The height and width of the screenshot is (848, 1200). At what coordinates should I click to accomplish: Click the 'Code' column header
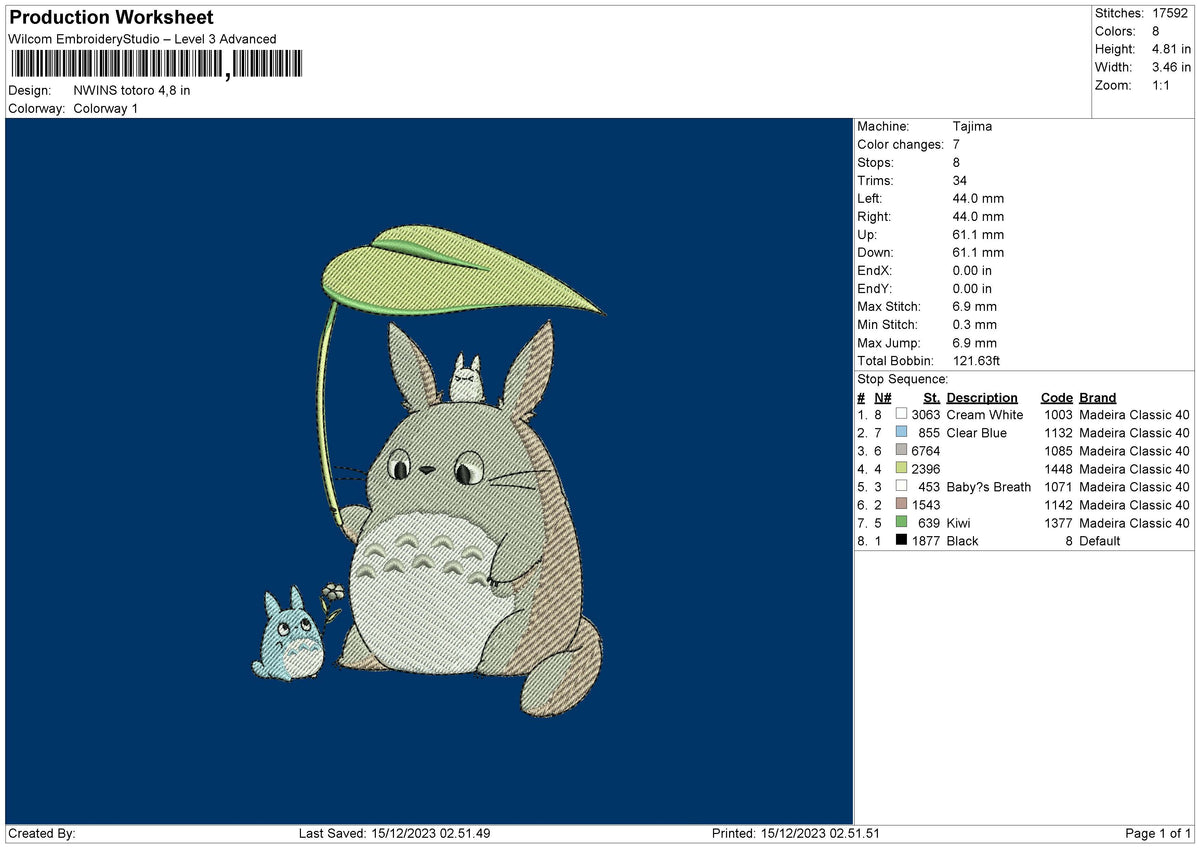coord(1056,397)
